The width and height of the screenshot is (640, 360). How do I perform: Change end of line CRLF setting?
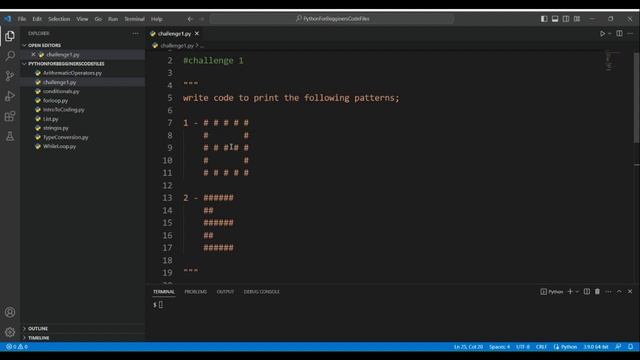[x=541, y=347]
